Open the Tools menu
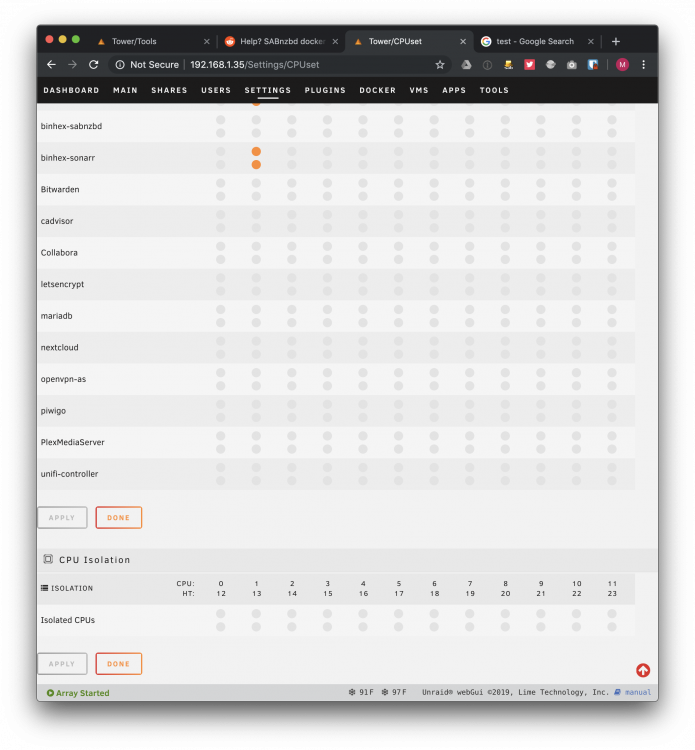The height and width of the screenshot is (750, 695). (x=494, y=90)
